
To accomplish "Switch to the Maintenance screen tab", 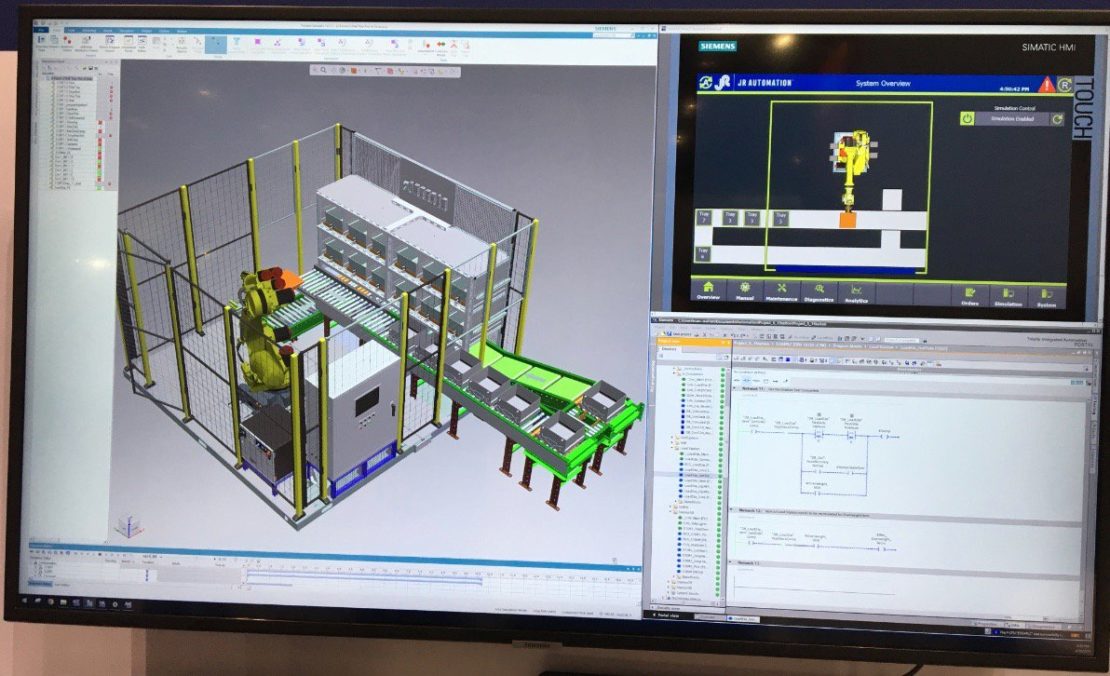I will 781,288.
